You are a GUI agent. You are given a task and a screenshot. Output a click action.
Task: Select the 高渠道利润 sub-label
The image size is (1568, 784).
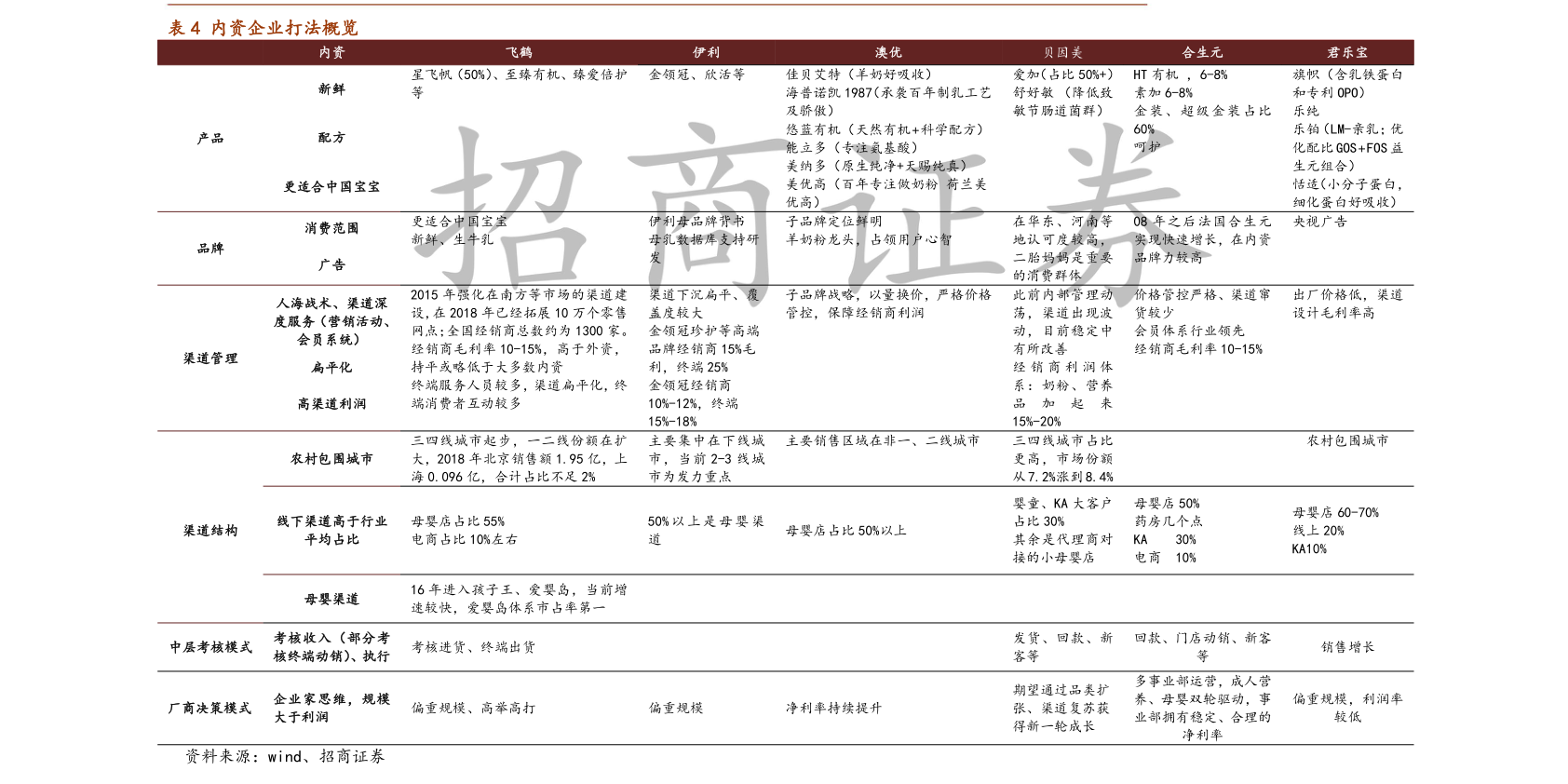pyautogui.click(x=331, y=403)
